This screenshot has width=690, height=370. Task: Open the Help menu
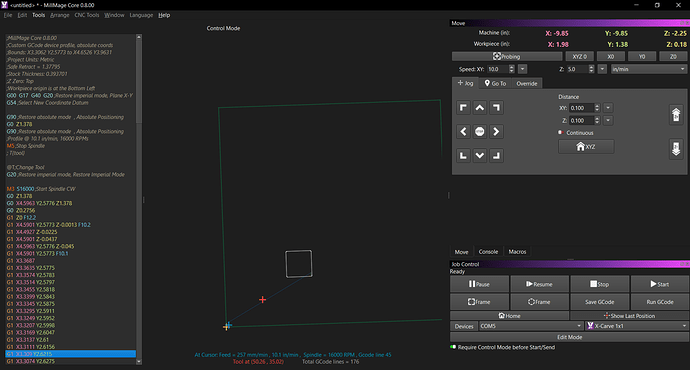(x=164, y=15)
